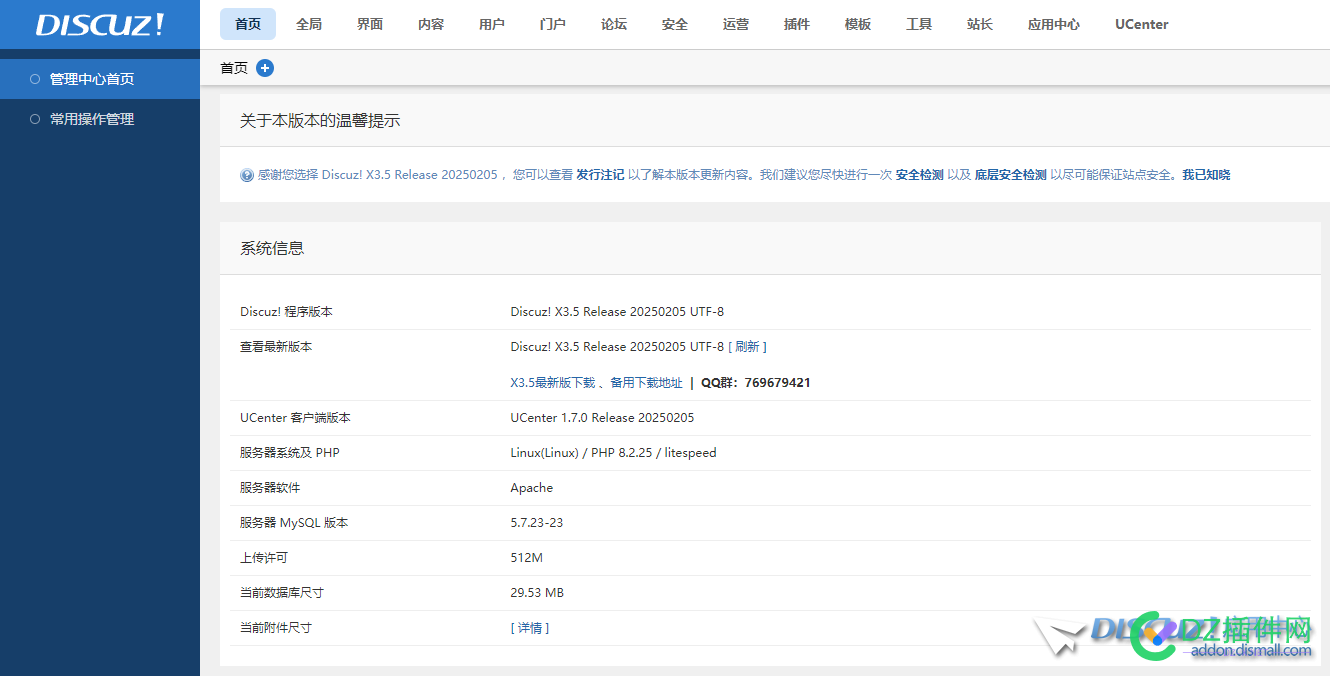Open the 发行注记 release notes link
The width and height of the screenshot is (1330, 676).
coord(600,175)
